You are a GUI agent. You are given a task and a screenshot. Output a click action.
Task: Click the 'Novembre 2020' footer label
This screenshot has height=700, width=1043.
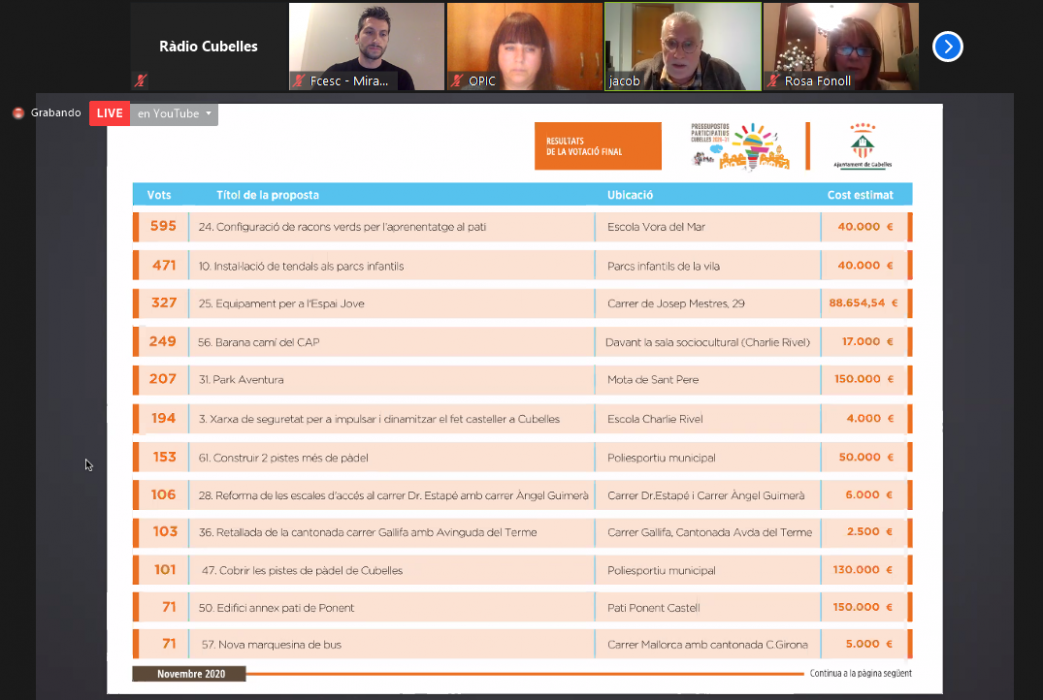[x=190, y=674]
